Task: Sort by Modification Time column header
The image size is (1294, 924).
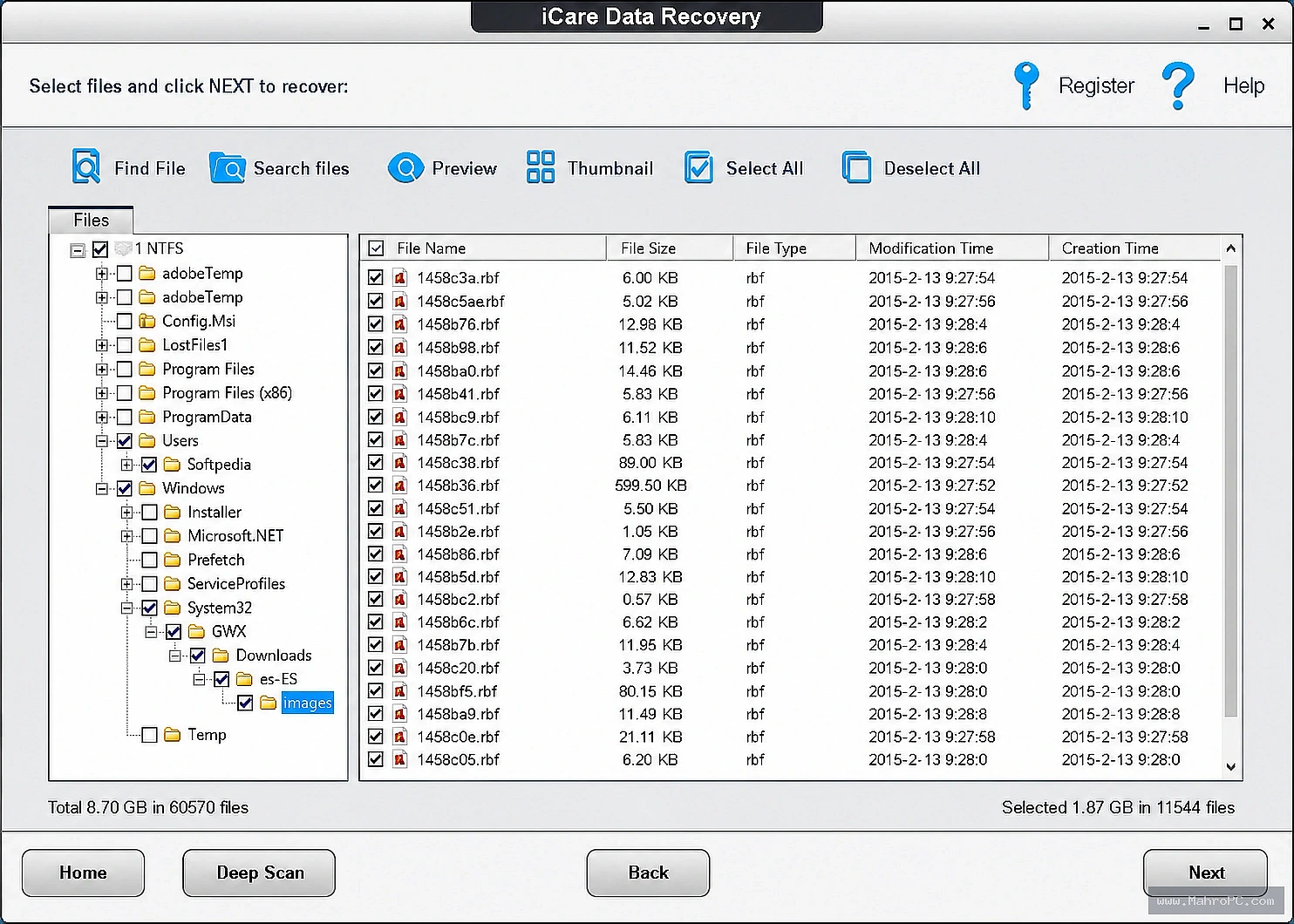Action: [x=952, y=248]
